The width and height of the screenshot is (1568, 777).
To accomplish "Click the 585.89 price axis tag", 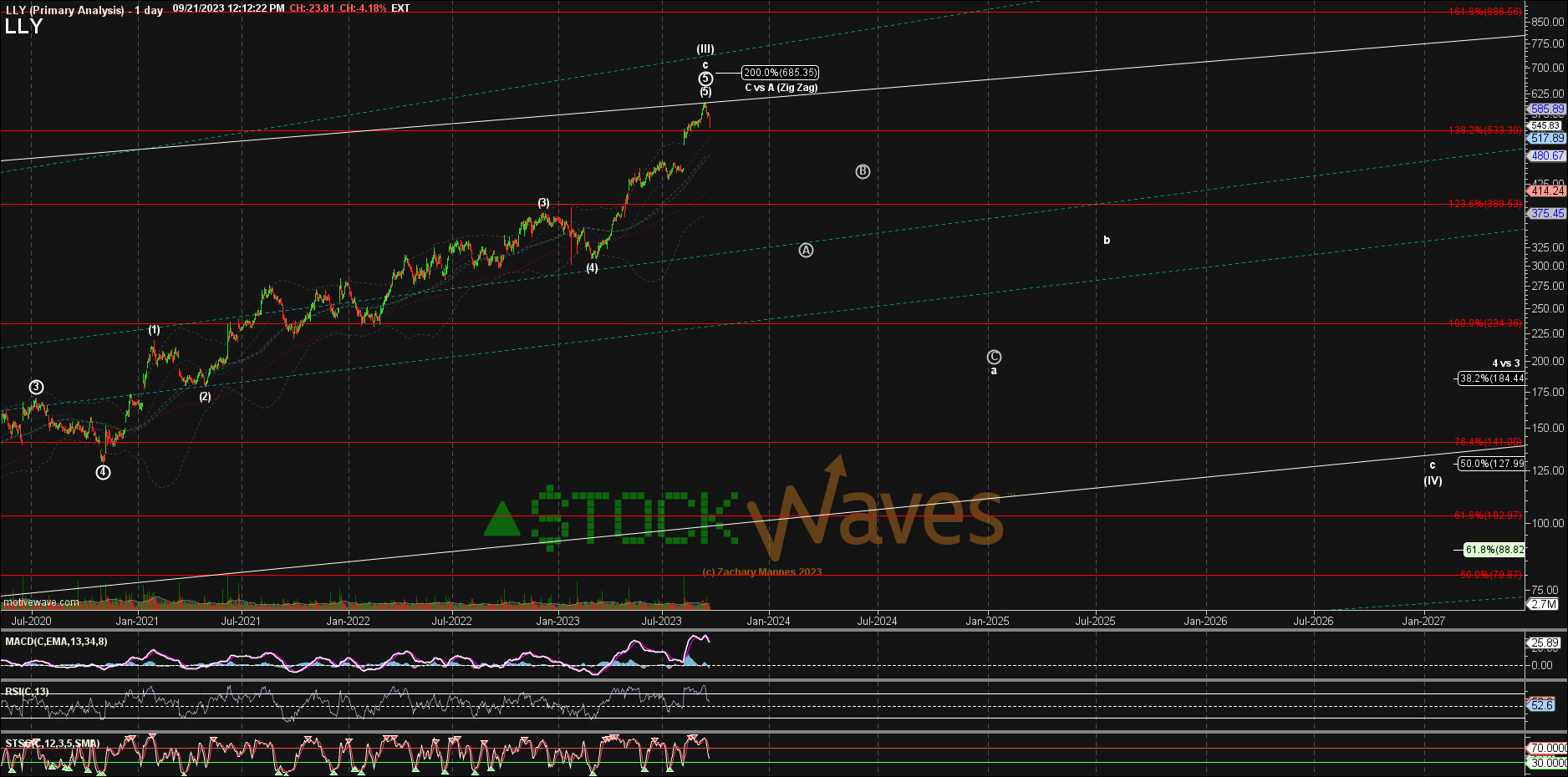I will (1547, 109).
